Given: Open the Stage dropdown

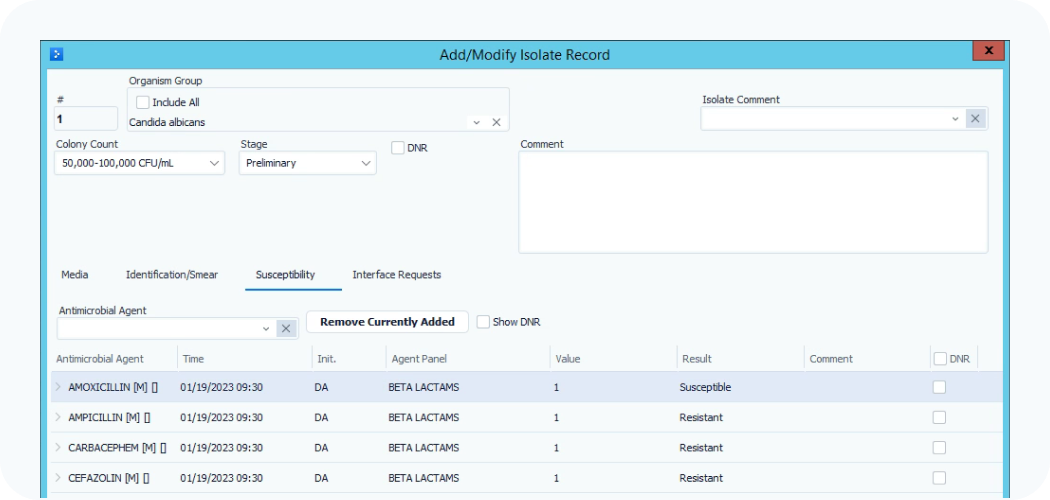Looking at the screenshot, I should click(x=365, y=163).
